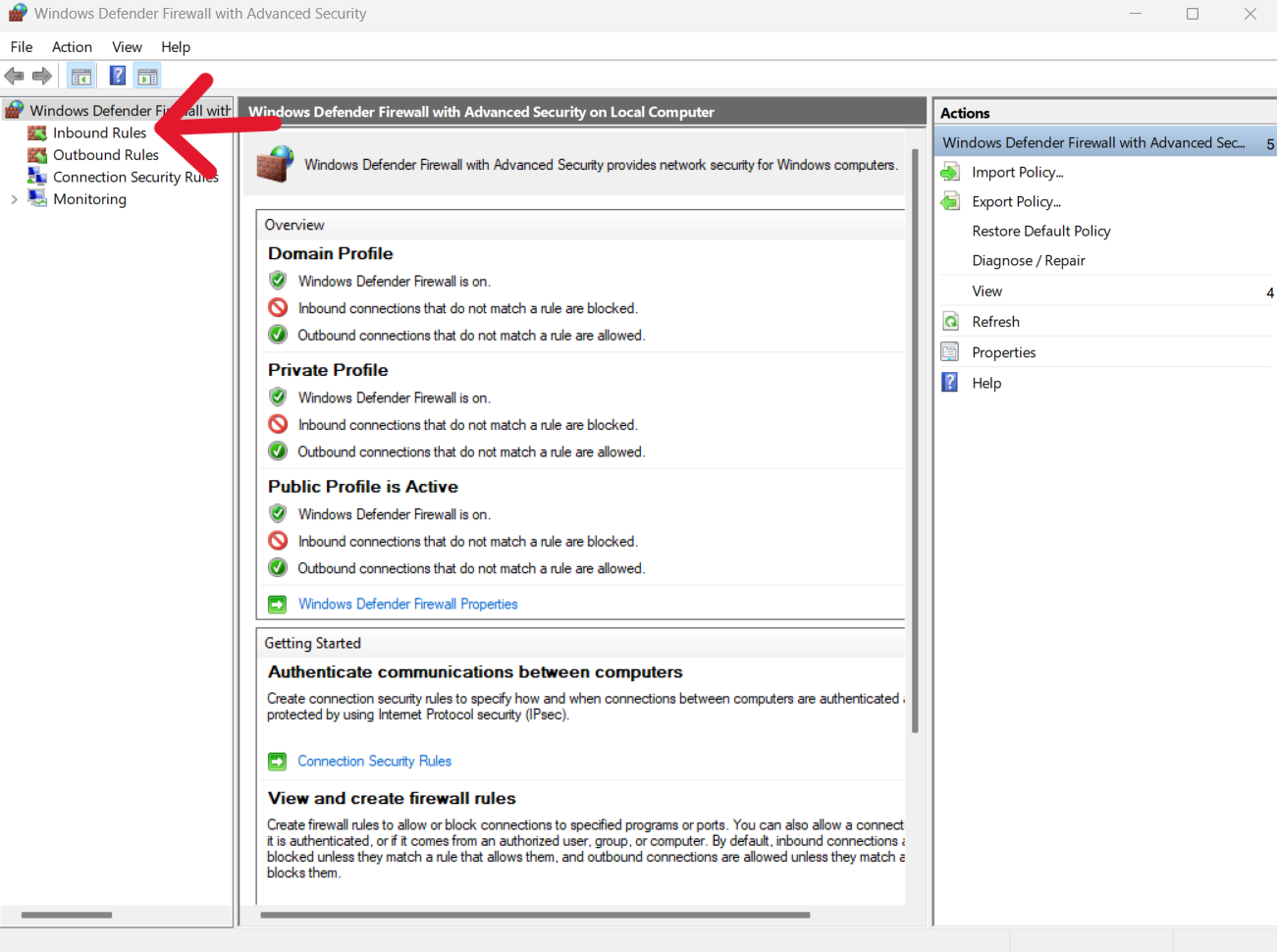Maximize the firewall window
The image size is (1277, 952).
(1193, 14)
